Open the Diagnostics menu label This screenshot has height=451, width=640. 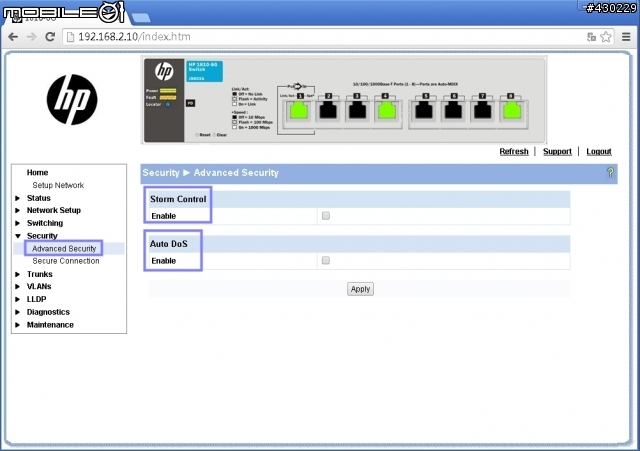pos(48,312)
